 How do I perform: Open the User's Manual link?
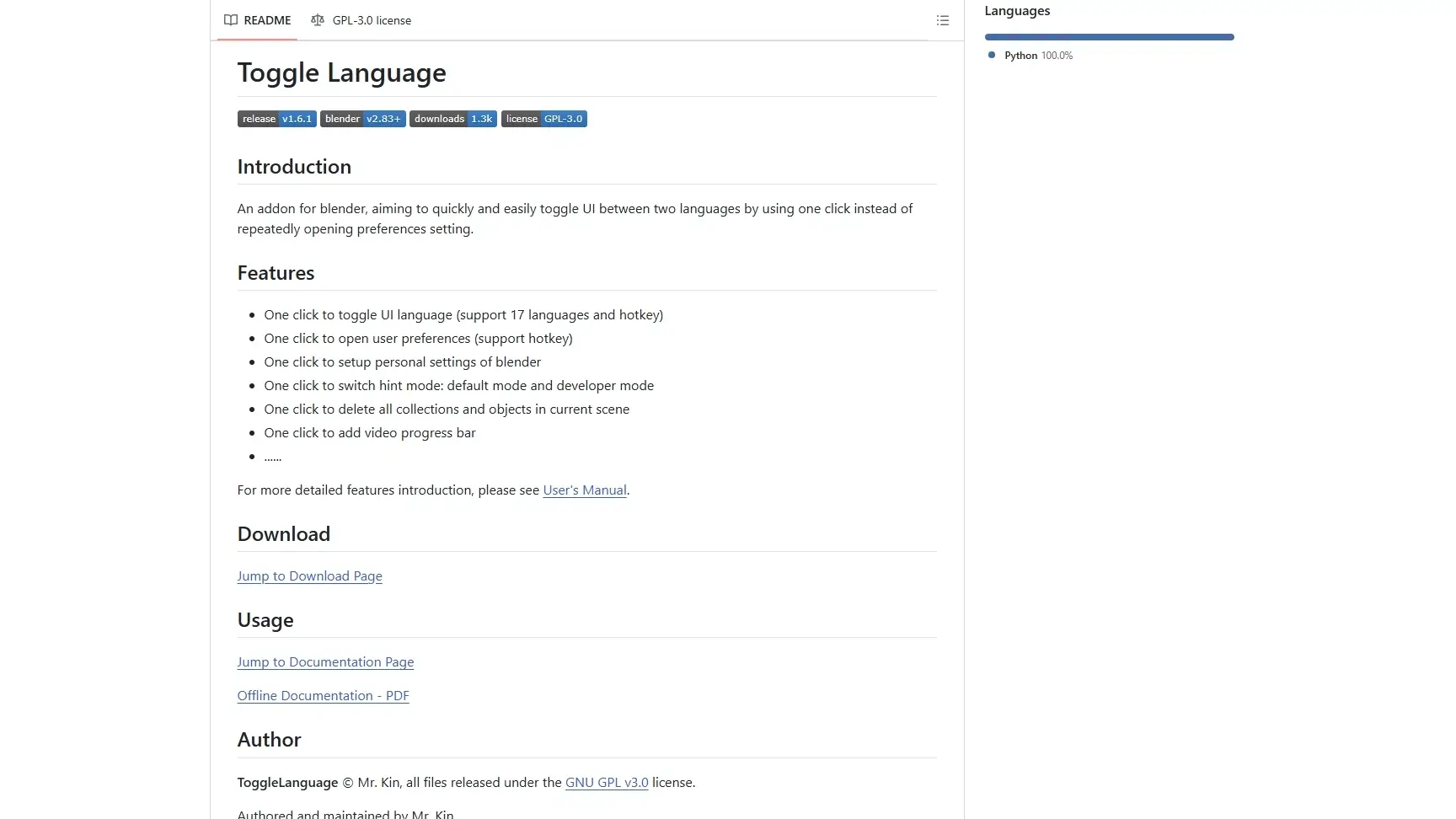pos(585,490)
